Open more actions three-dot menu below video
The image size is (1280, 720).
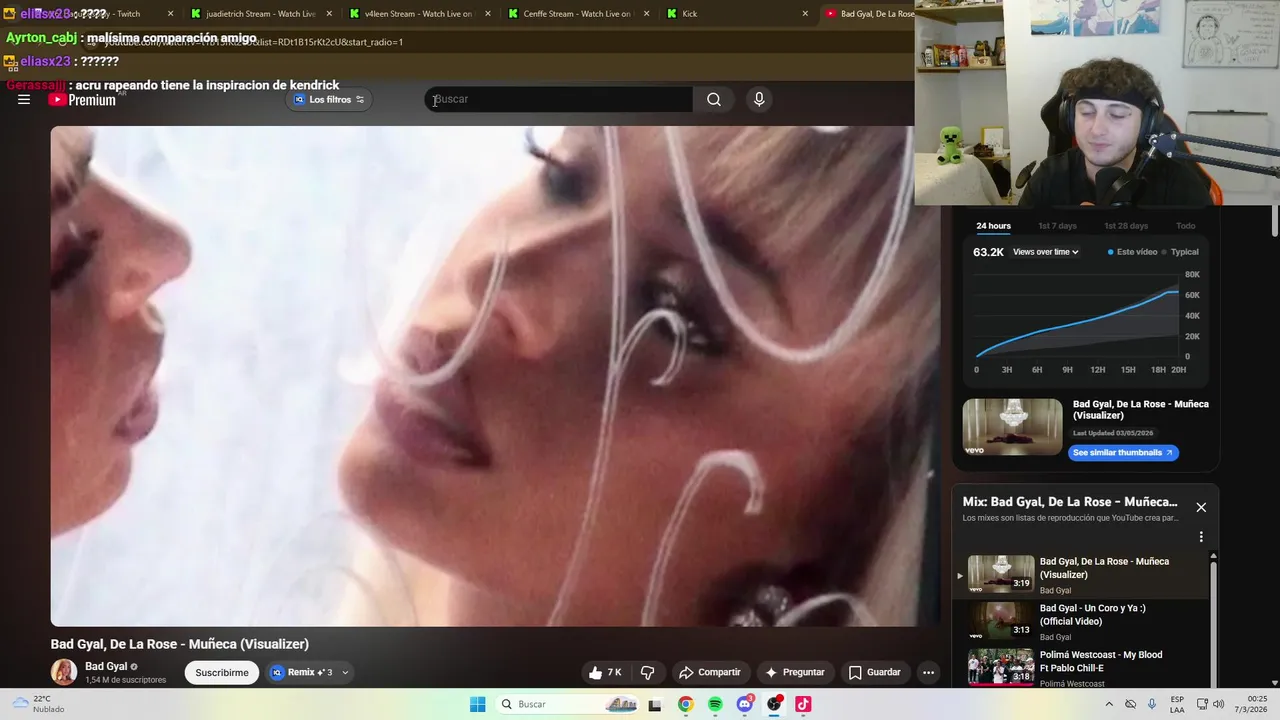tap(928, 672)
